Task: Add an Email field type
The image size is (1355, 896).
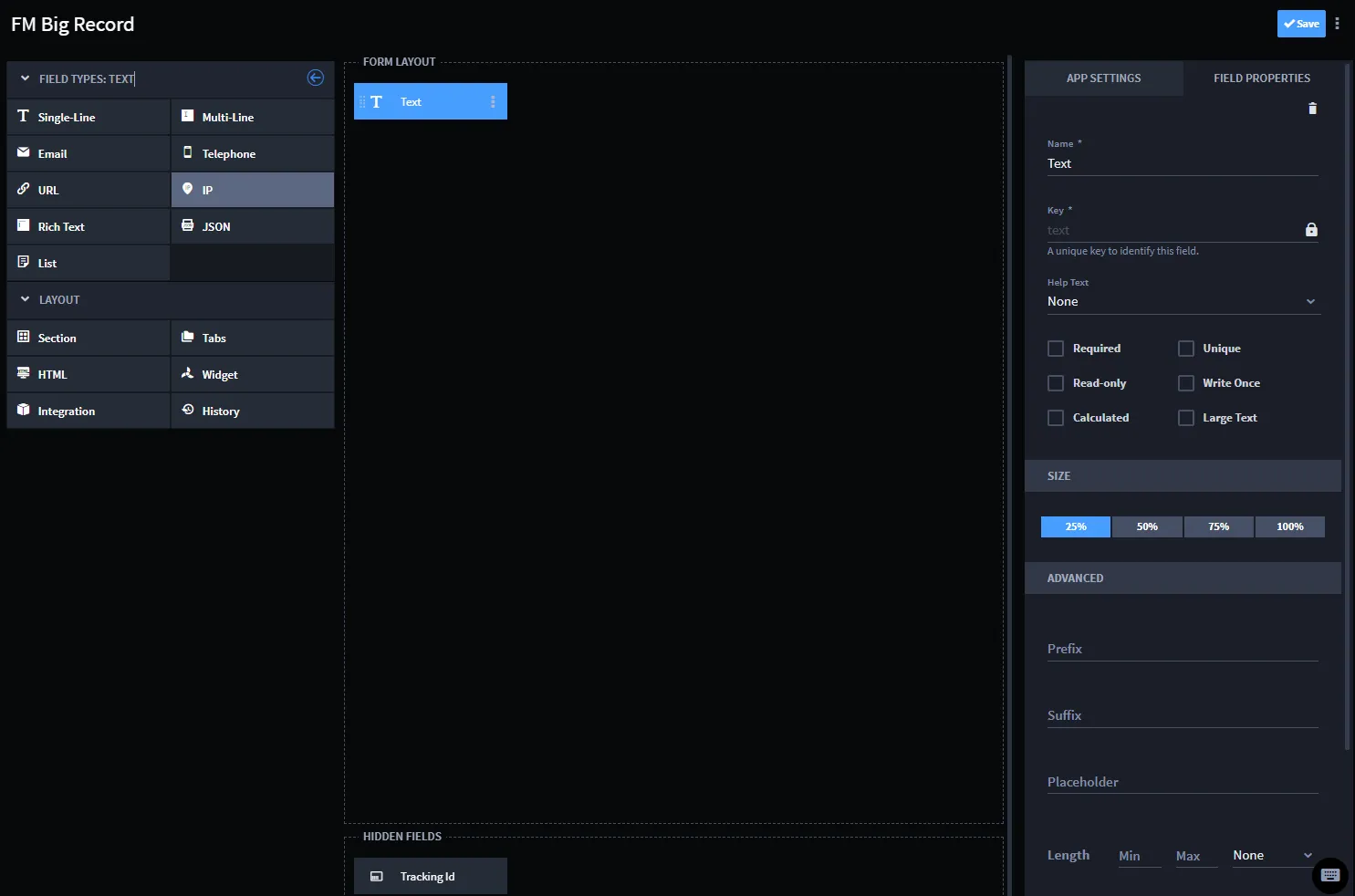Action: pos(89,153)
